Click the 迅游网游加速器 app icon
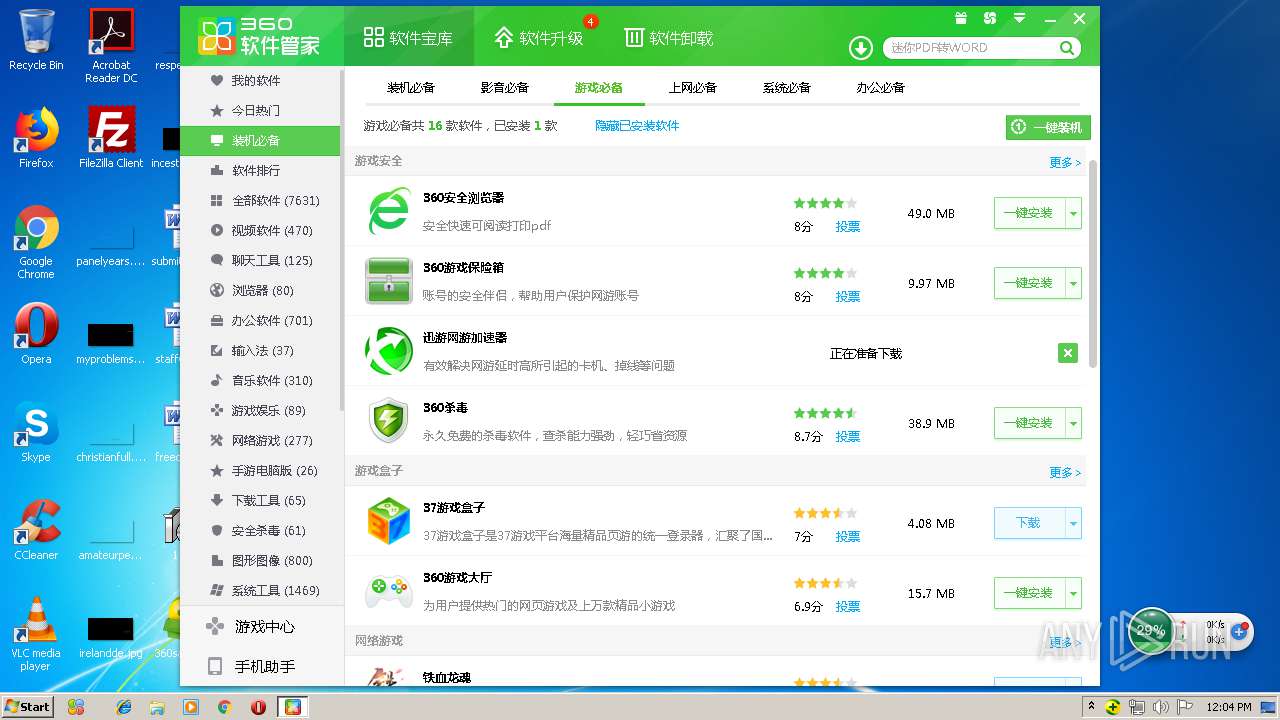The height and width of the screenshot is (720, 1280). (x=388, y=351)
